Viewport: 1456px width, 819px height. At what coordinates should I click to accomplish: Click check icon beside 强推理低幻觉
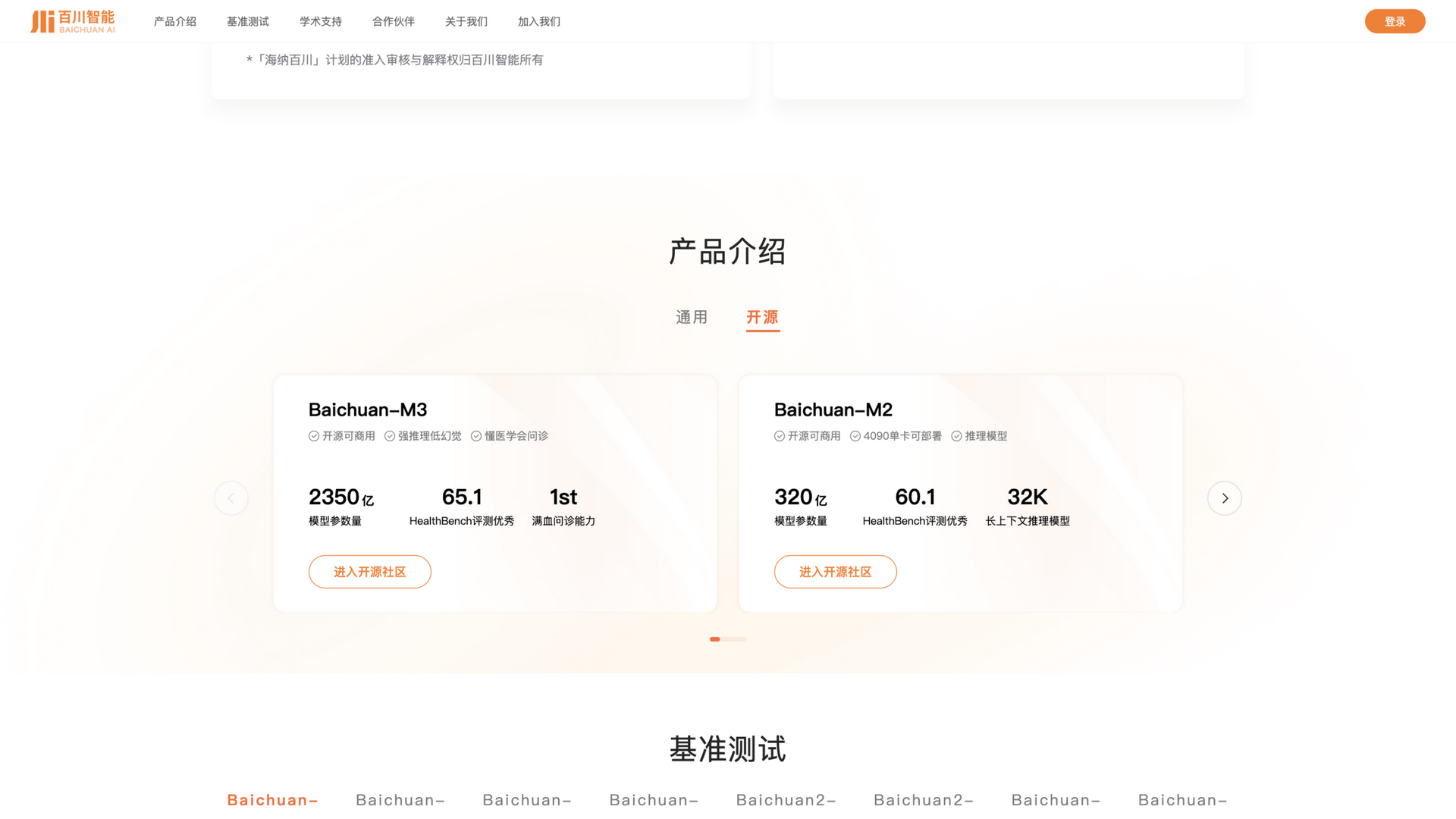[390, 436]
